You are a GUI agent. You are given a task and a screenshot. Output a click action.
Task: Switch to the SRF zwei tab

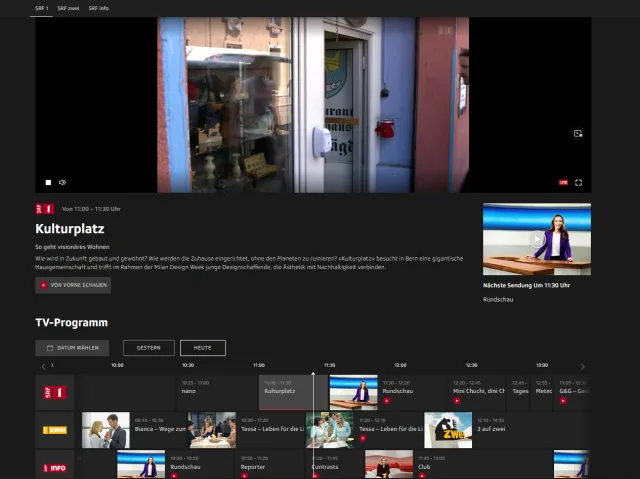tap(69, 8)
